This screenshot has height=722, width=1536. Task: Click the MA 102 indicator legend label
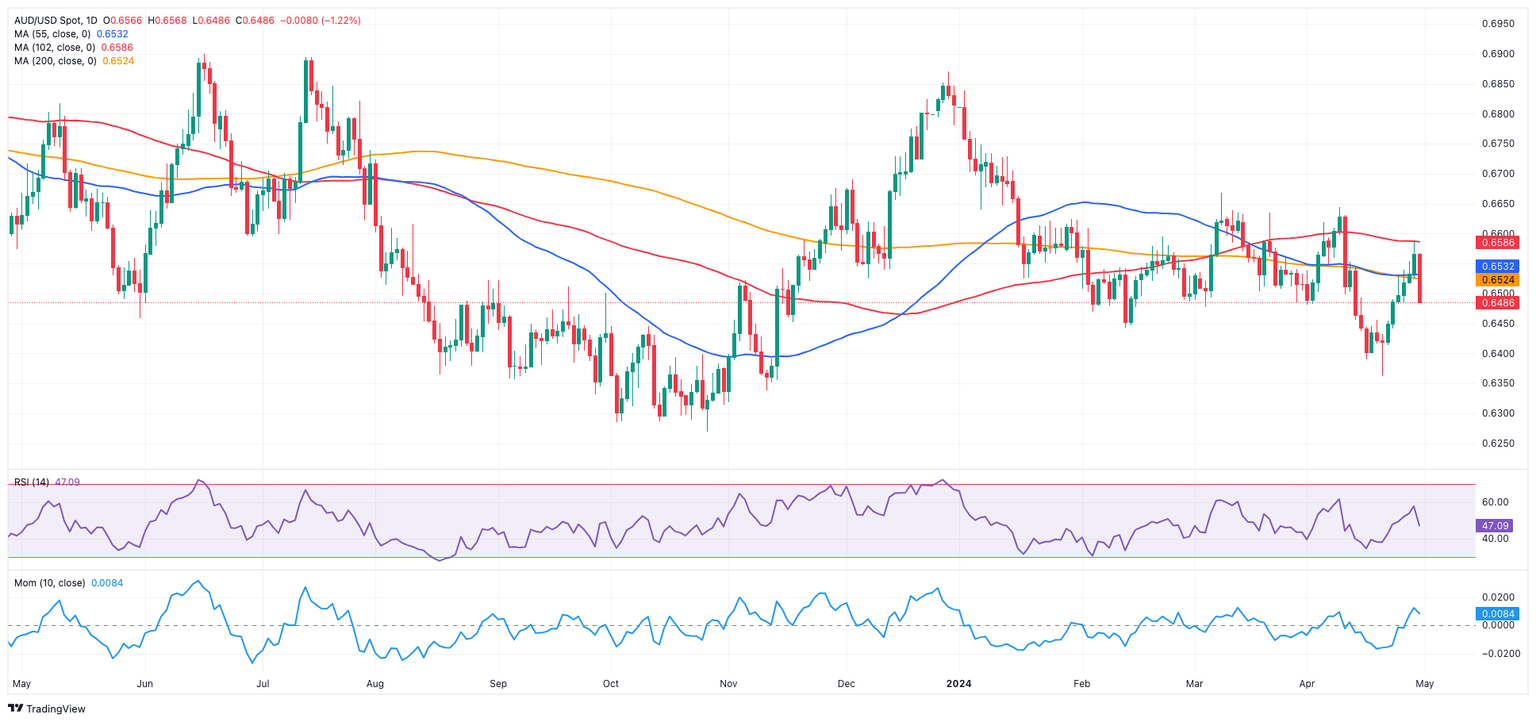56,47
